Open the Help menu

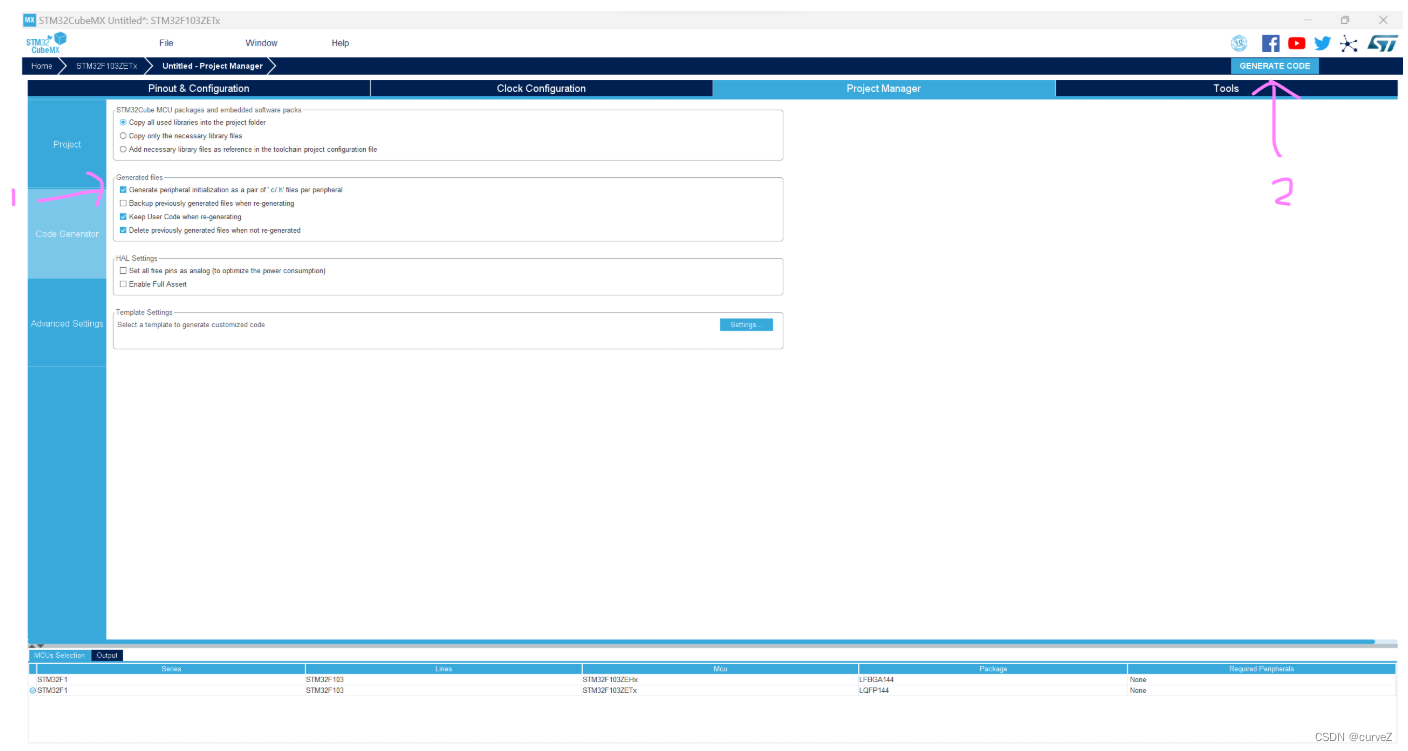pos(340,43)
